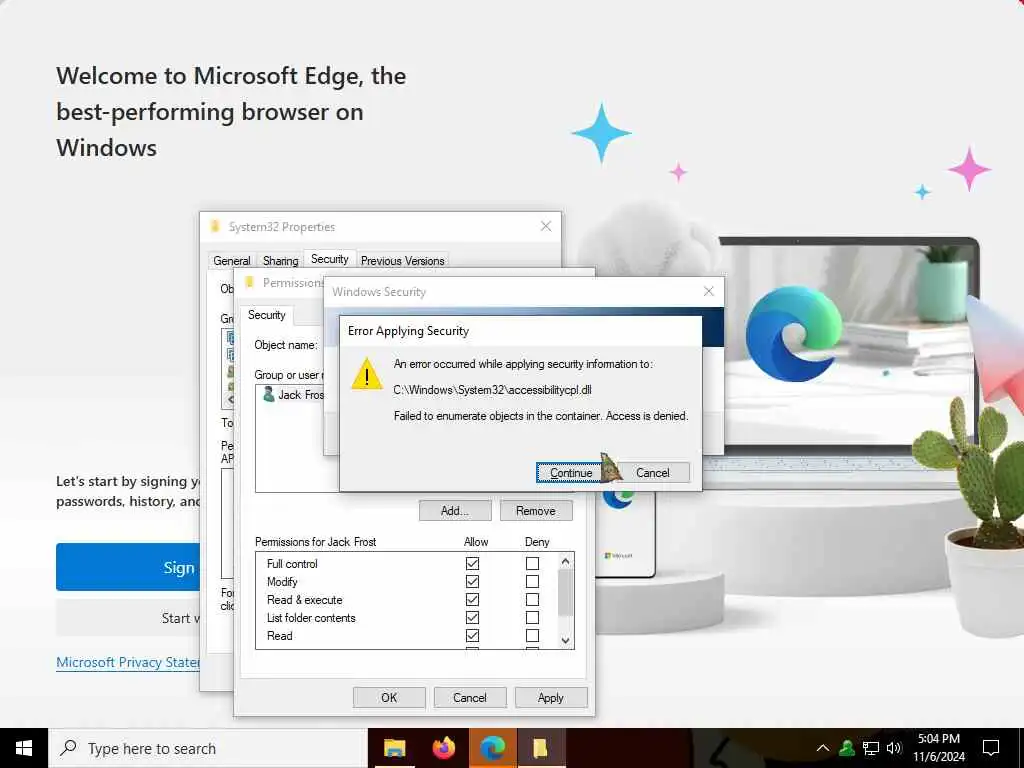Open the Microsoft Privacy Statement link

(x=128, y=662)
